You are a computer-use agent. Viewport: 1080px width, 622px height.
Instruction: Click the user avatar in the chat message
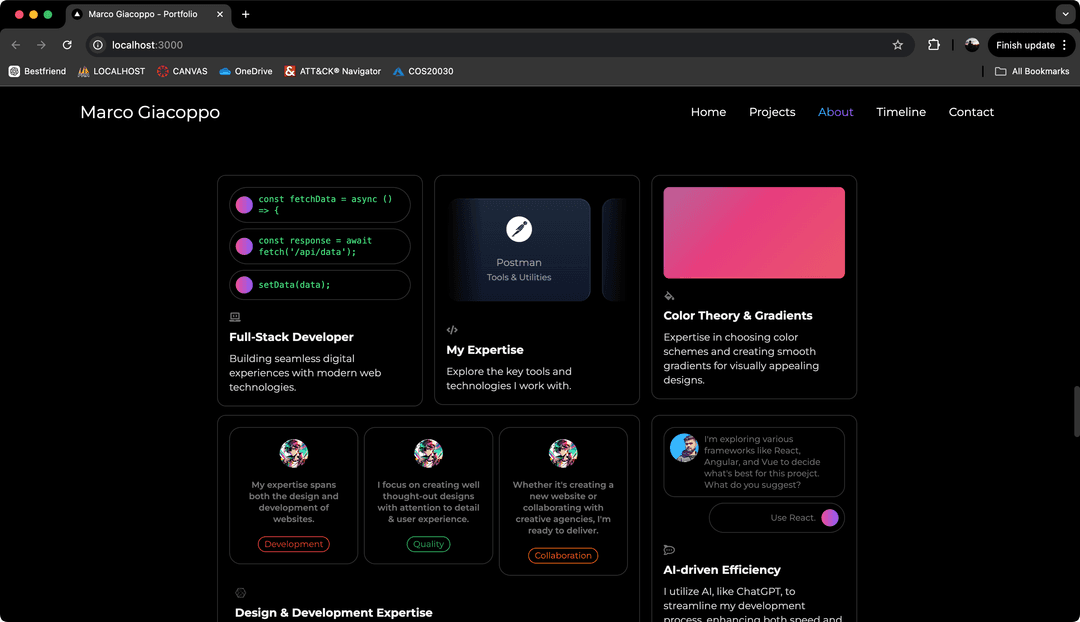pos(684,448)
